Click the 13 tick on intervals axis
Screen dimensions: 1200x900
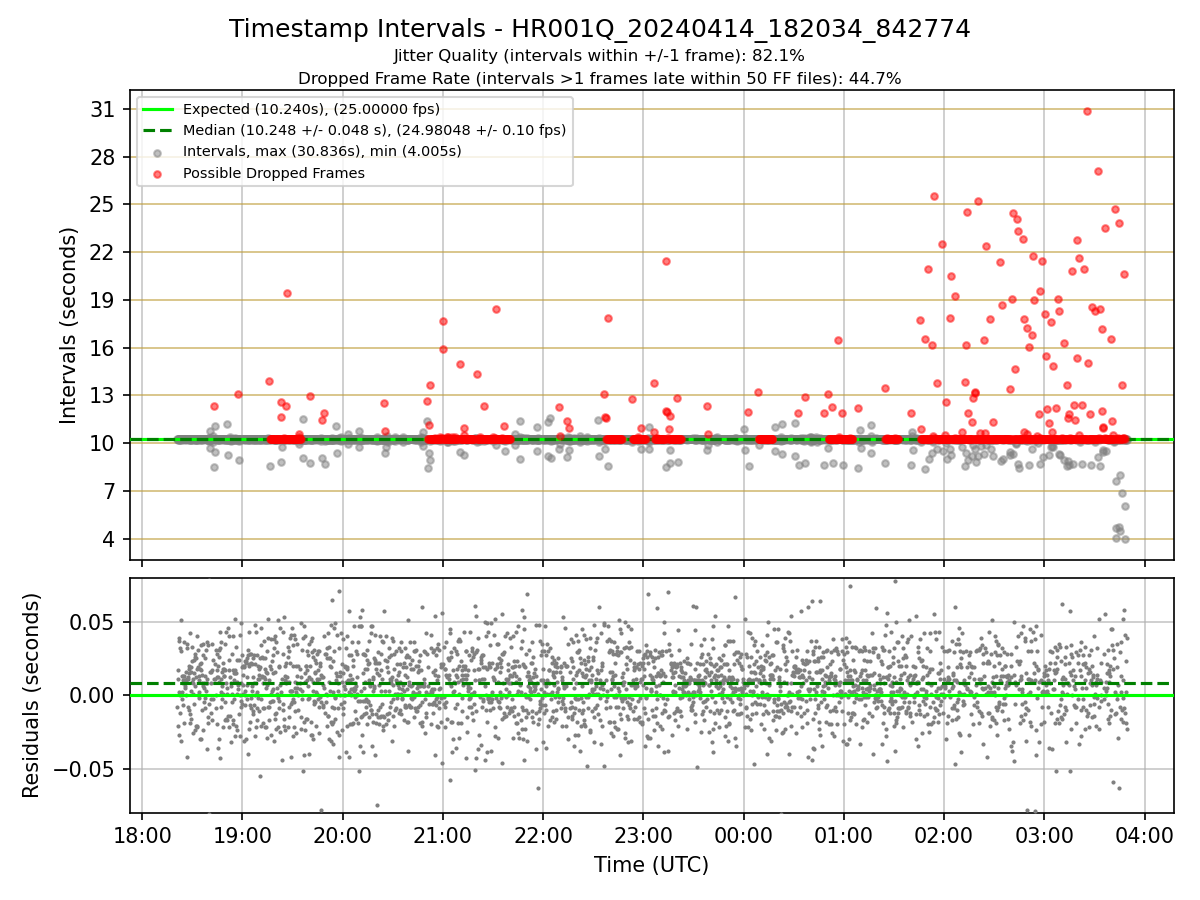105,395
